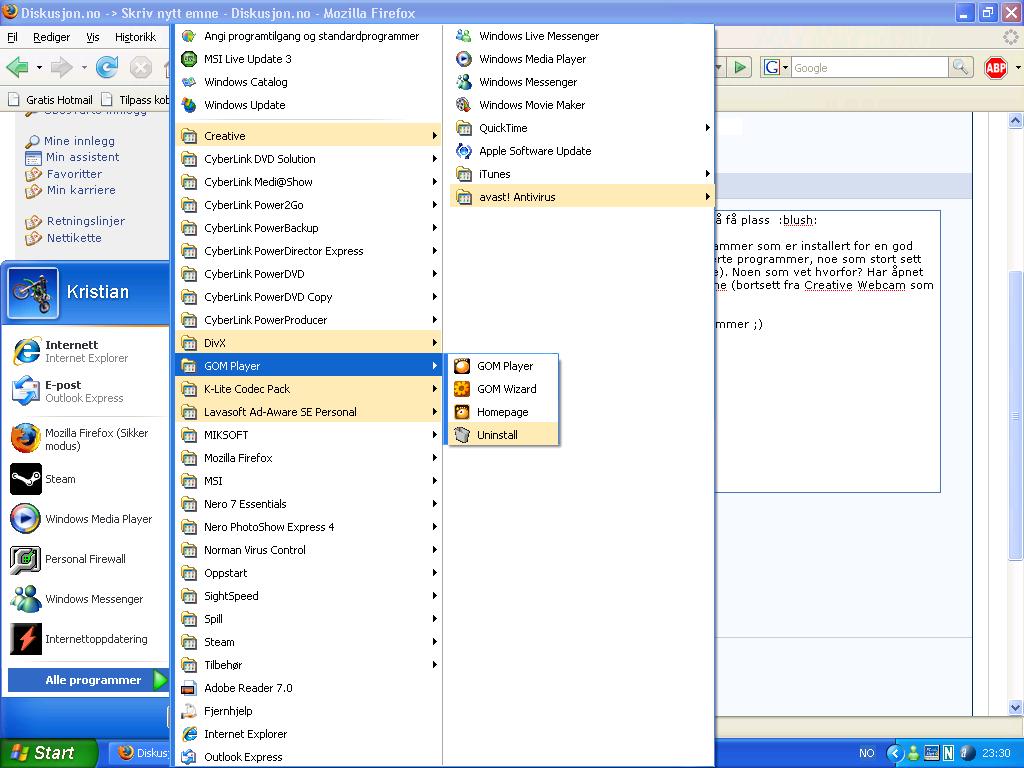Image resolution: width=1024 pixels, height=768 pixels.
Task: Open GOM Homepage shortcut
Action: coord(503,411)
